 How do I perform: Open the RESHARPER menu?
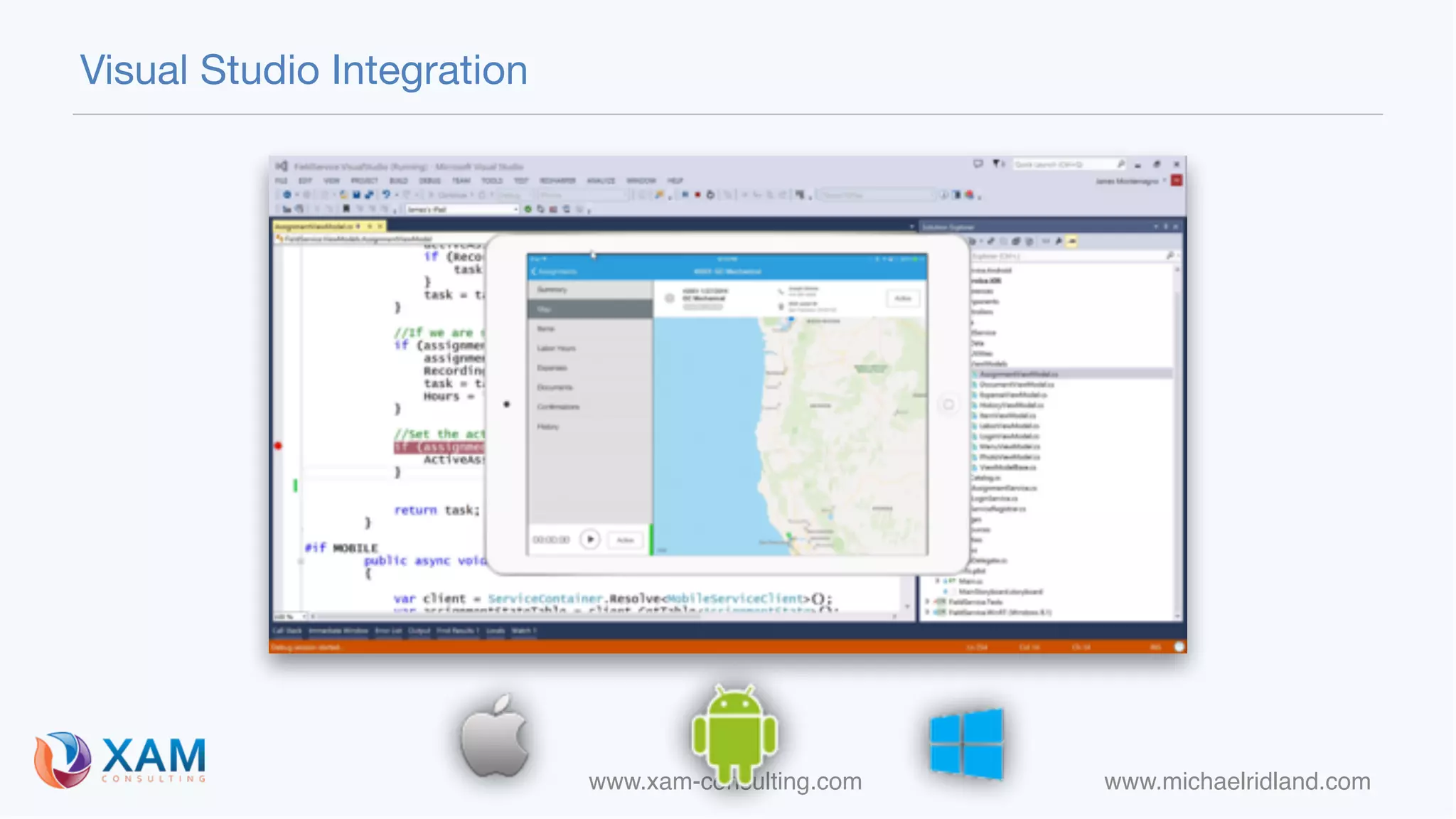(557, 181)
